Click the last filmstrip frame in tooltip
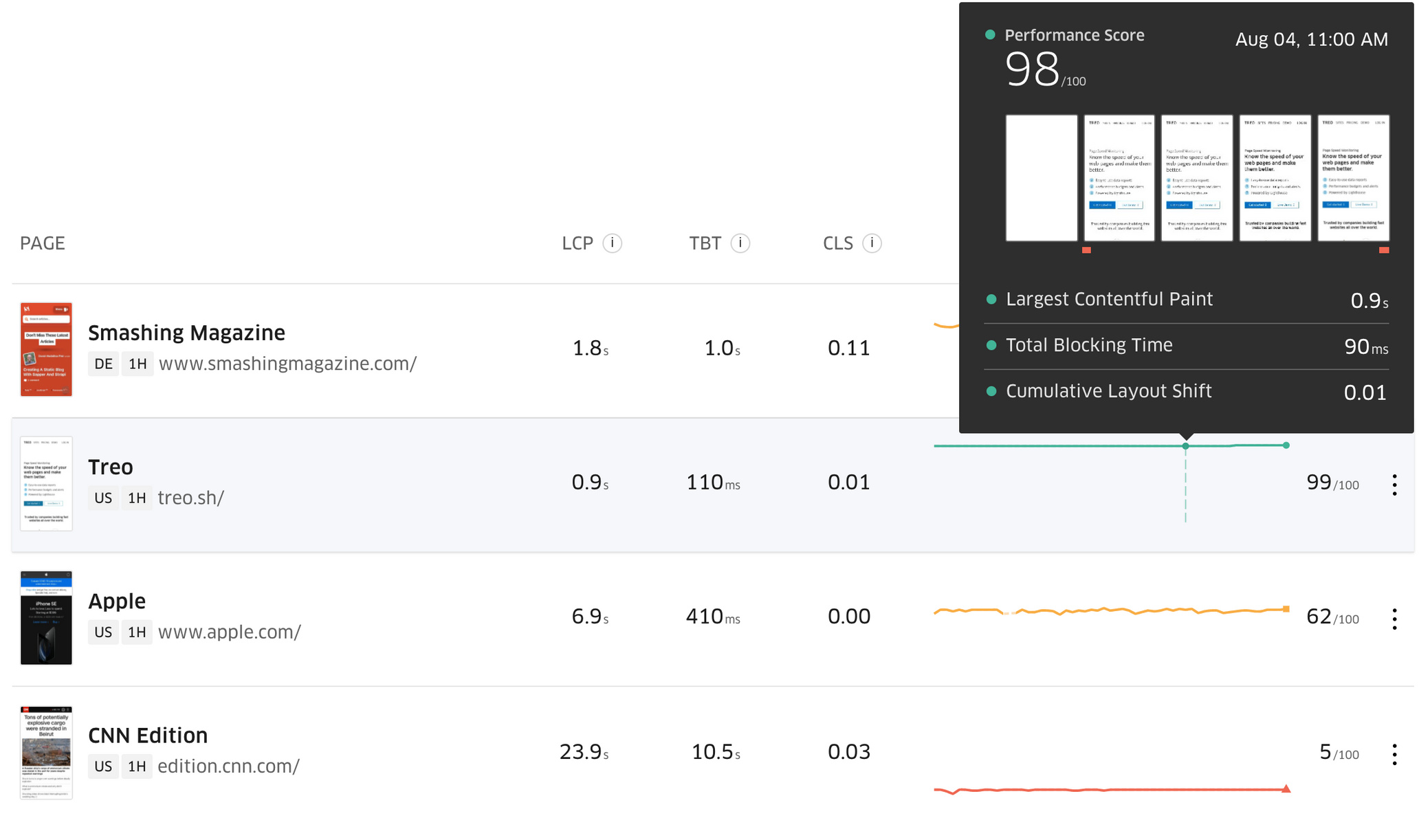This screenshot has width=1419, height=840. tap(1354, 178)
